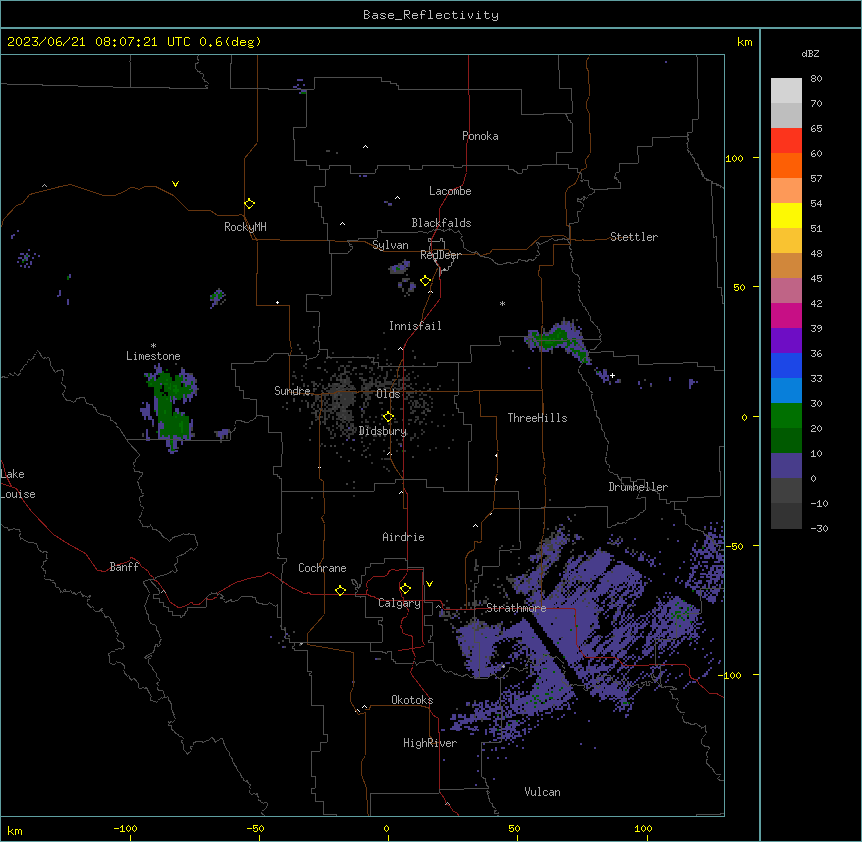The width and height of the screenshot is (862, 842).
Task: Click the yellow diamond marker south of RedDeer
Action: [426, 281]
